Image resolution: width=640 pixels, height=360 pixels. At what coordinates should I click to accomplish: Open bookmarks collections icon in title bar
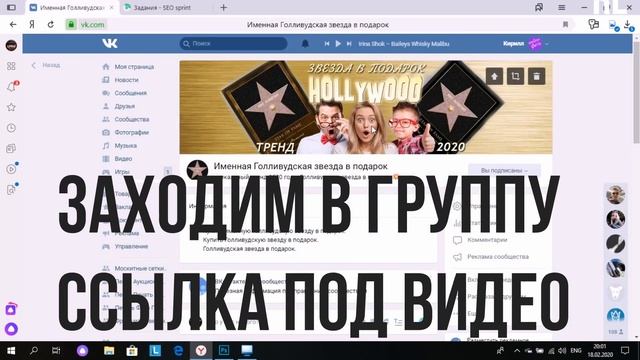[539, 7]
